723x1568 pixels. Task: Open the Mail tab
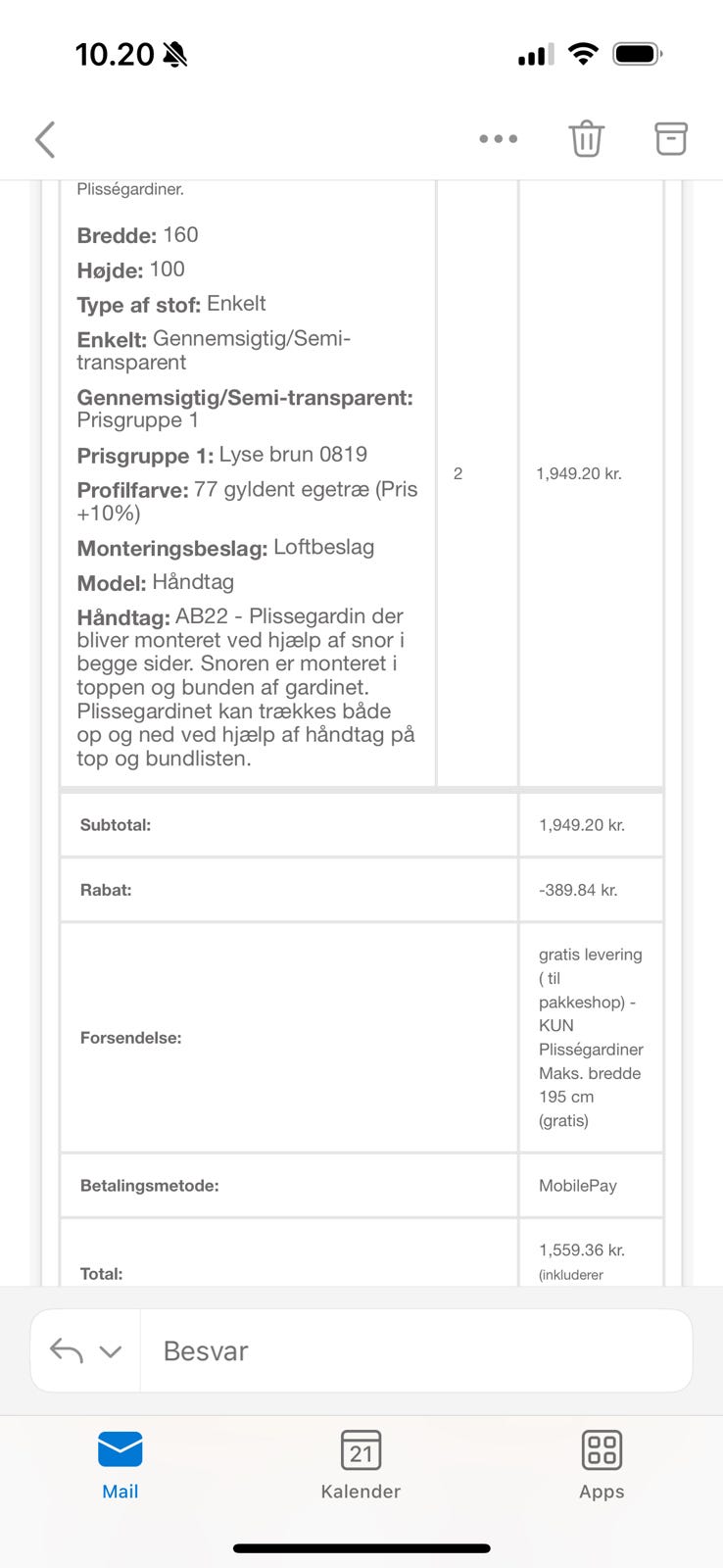pos(120,1465)
